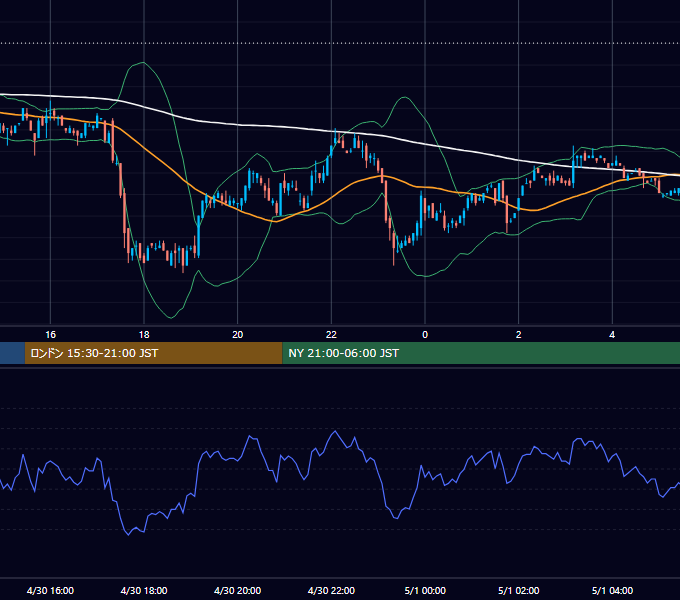The image size is (680, 600).
Task: Click the 0 hour label on the chart axis
Action: pos(425,335)
